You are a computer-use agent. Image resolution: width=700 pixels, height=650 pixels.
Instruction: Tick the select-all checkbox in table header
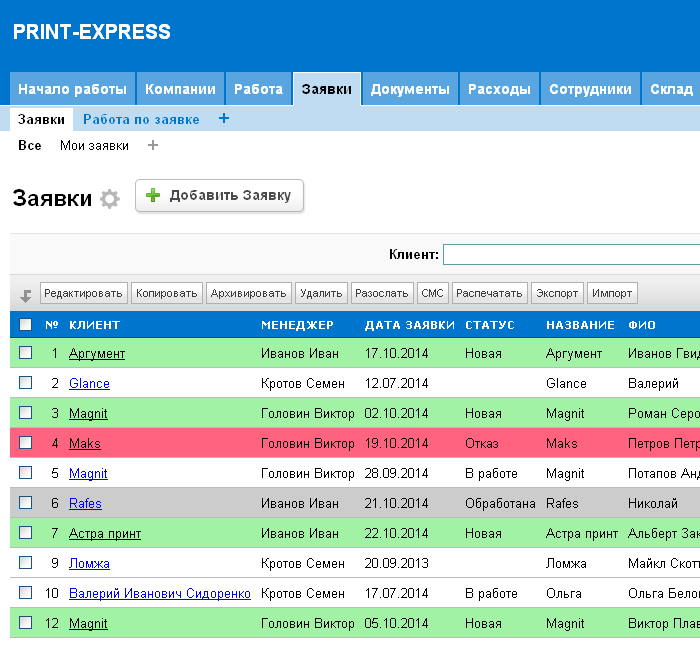coord(26,325)
